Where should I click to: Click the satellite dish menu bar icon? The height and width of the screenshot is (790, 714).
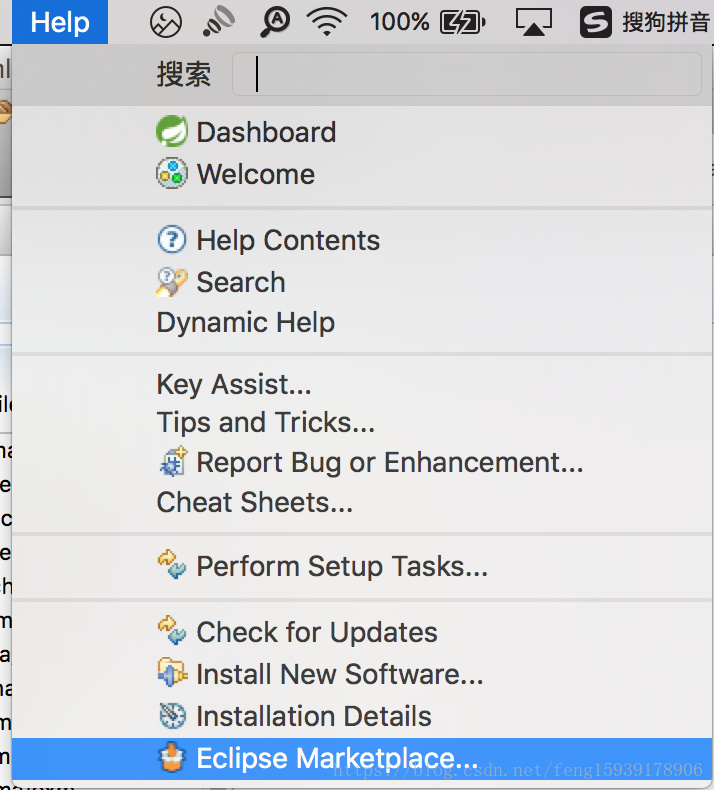coord(219,22)
